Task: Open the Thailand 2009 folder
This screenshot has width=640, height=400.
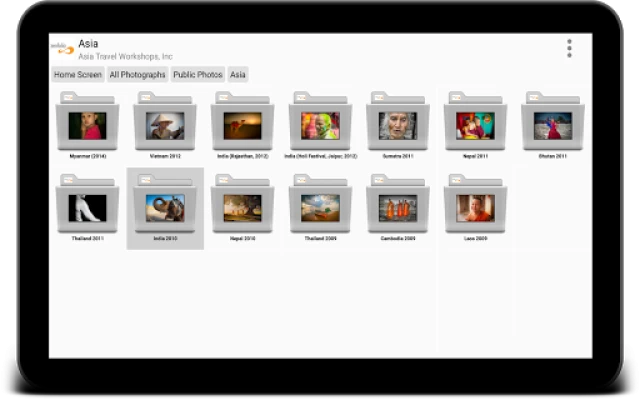Action: [x=320, y=207]
